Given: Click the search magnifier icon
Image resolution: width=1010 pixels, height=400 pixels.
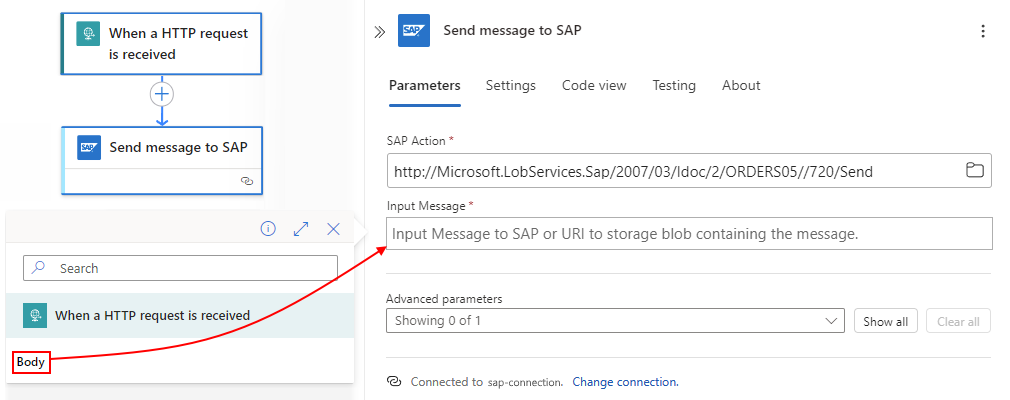Looking at the screenshot, I should [39, 267].
